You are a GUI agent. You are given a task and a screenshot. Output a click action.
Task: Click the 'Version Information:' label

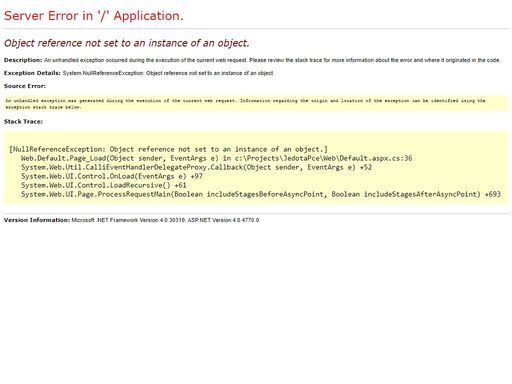point(37,220)
